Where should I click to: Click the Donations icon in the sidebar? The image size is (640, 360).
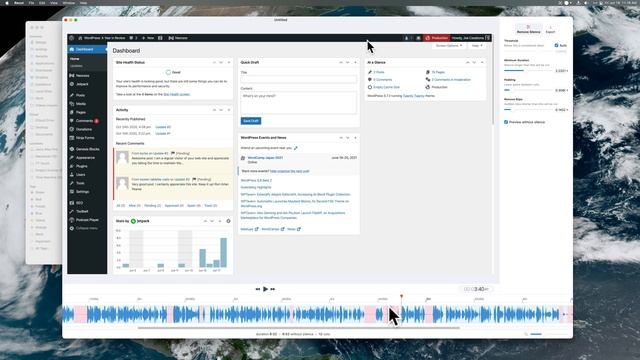pos(72,129)
